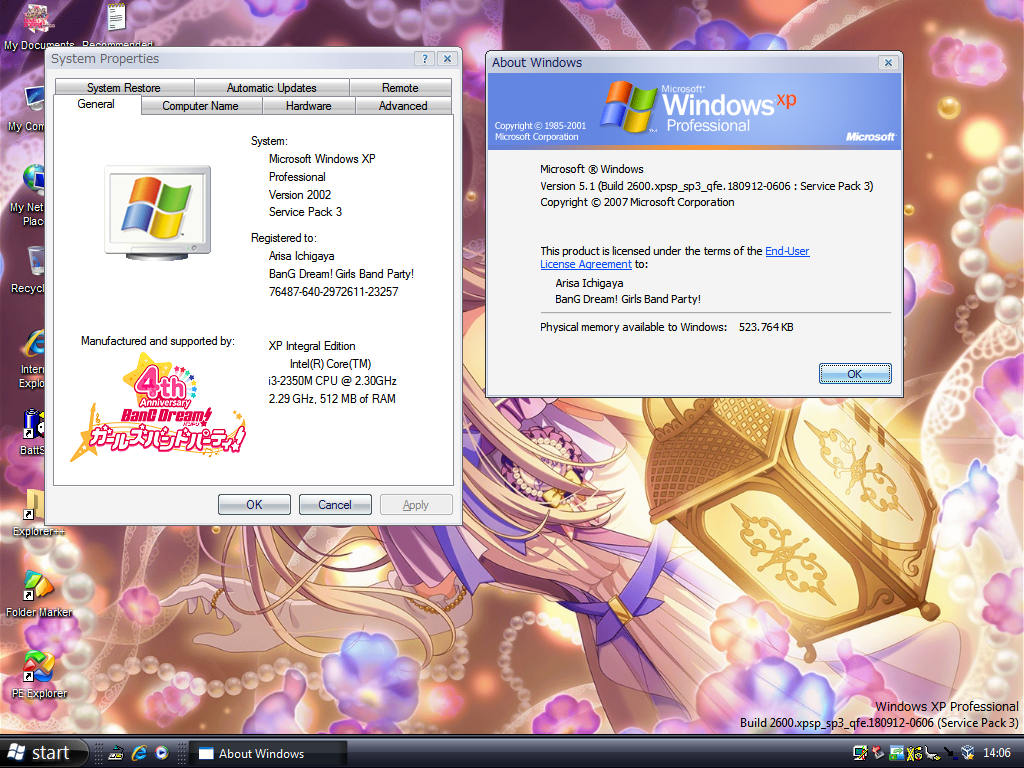Switch to the Remote tab
The image size is (1024, 768).
(400, 88)
